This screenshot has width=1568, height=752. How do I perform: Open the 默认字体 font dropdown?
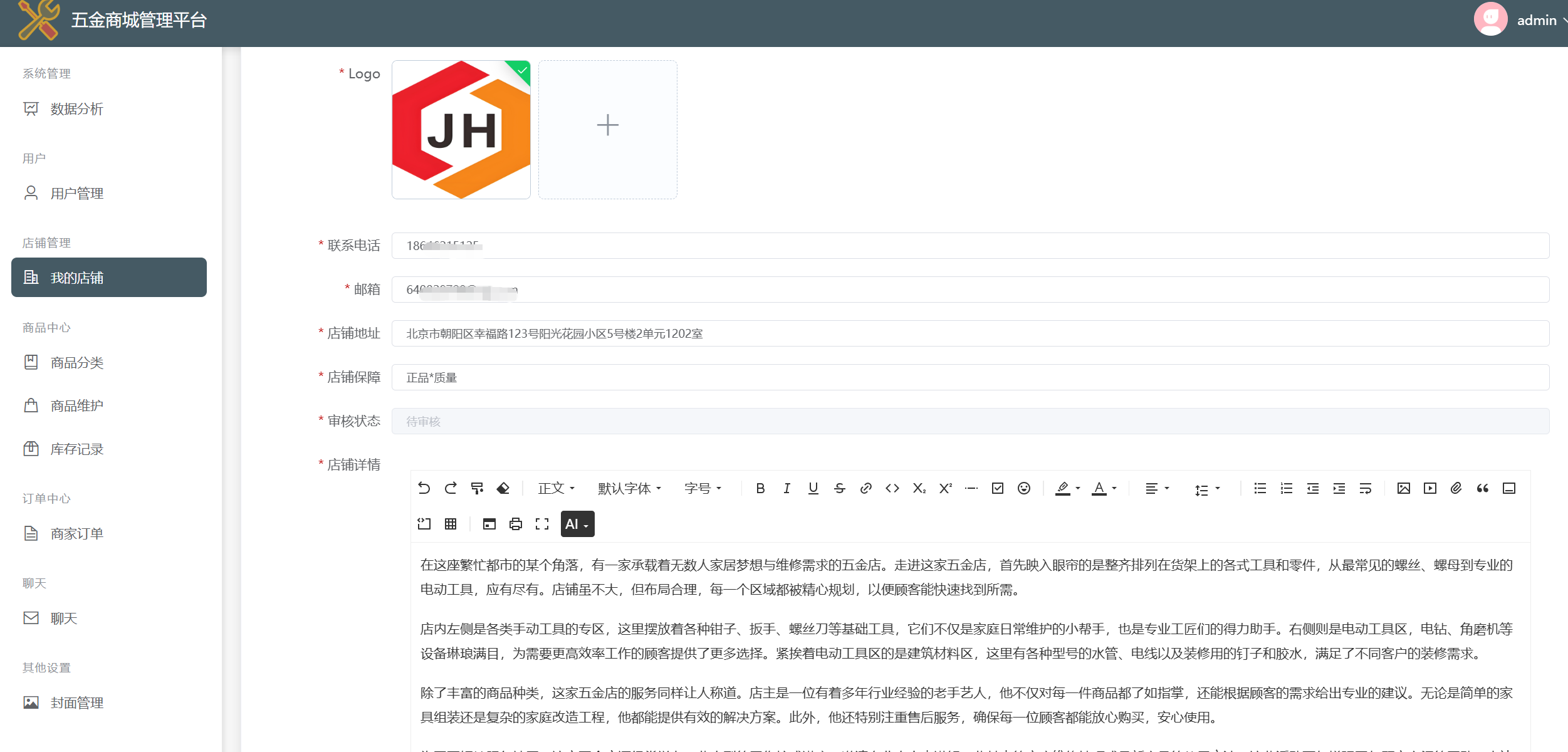point(629,488)
